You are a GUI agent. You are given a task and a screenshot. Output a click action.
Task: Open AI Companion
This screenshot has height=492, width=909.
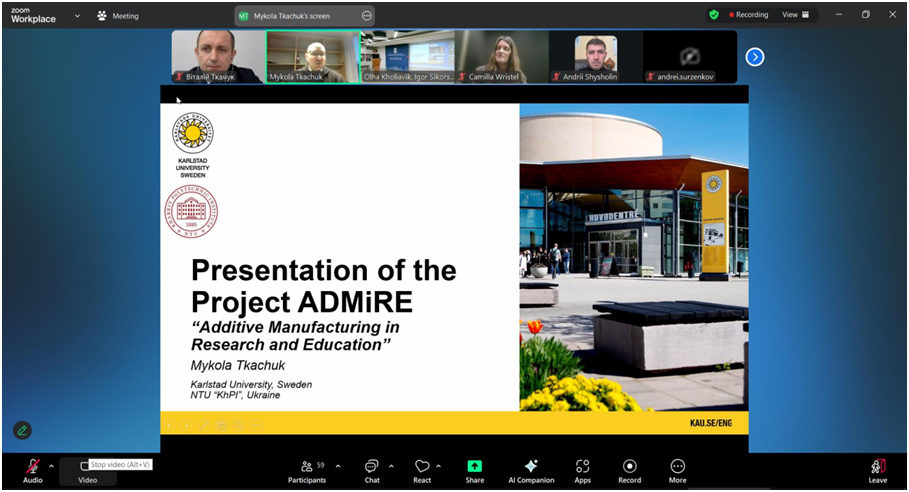pos(531,470)
